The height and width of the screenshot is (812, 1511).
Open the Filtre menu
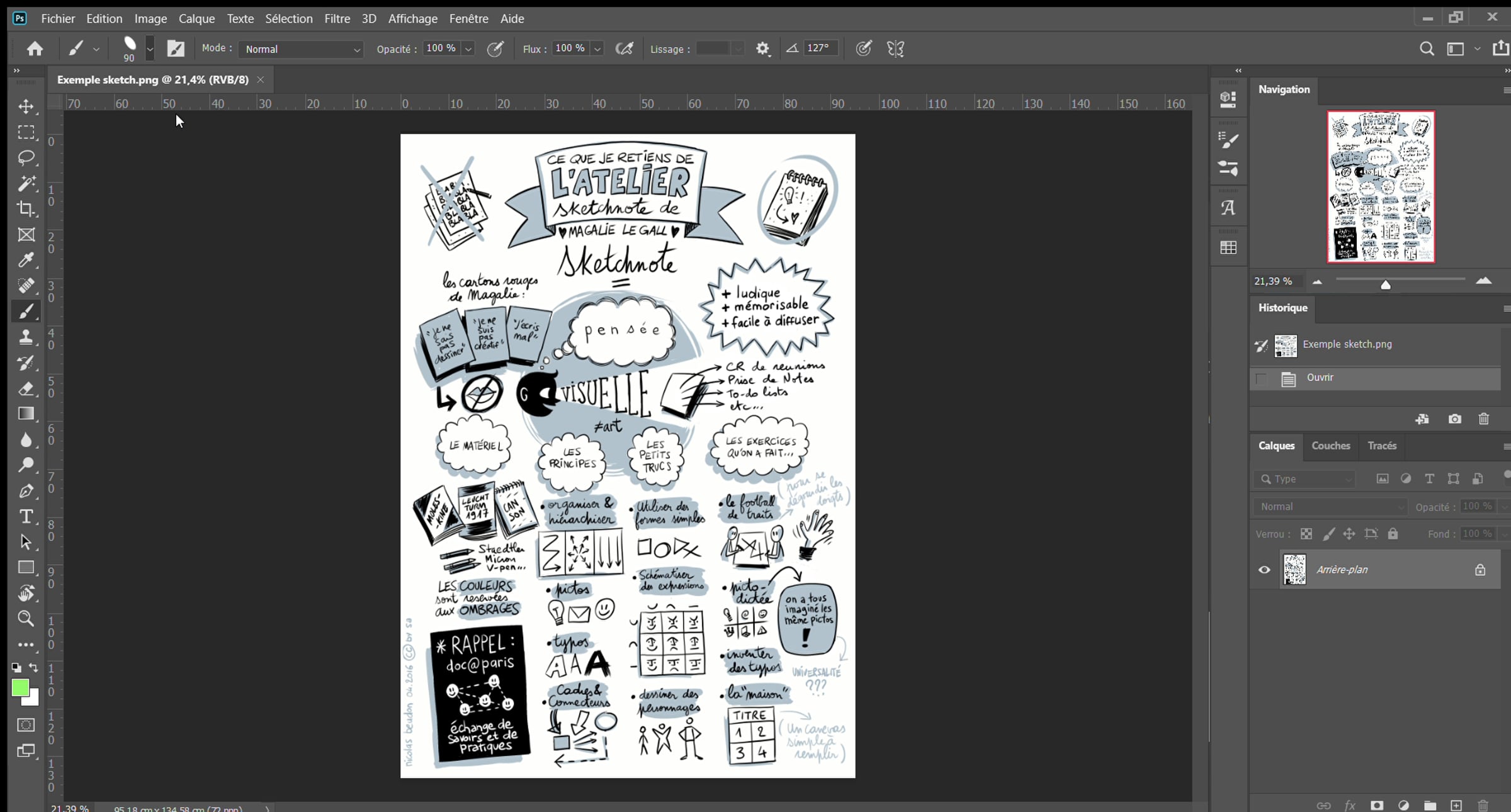337,18
